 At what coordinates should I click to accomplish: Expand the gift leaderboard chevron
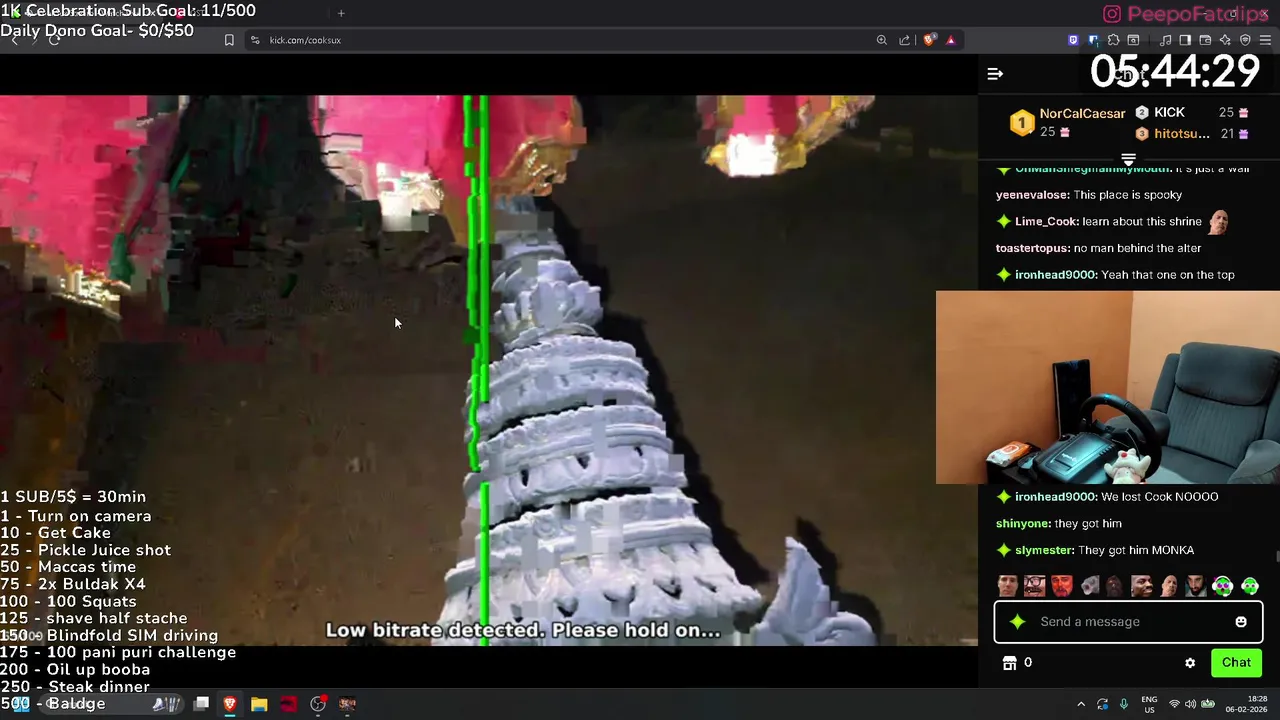pyautogui.click(x=1128, y=159)
